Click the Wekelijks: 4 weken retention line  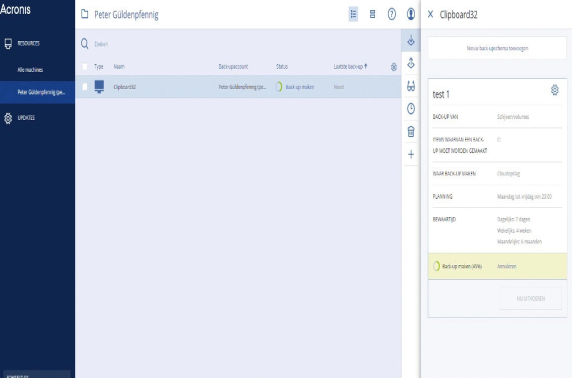514,231
